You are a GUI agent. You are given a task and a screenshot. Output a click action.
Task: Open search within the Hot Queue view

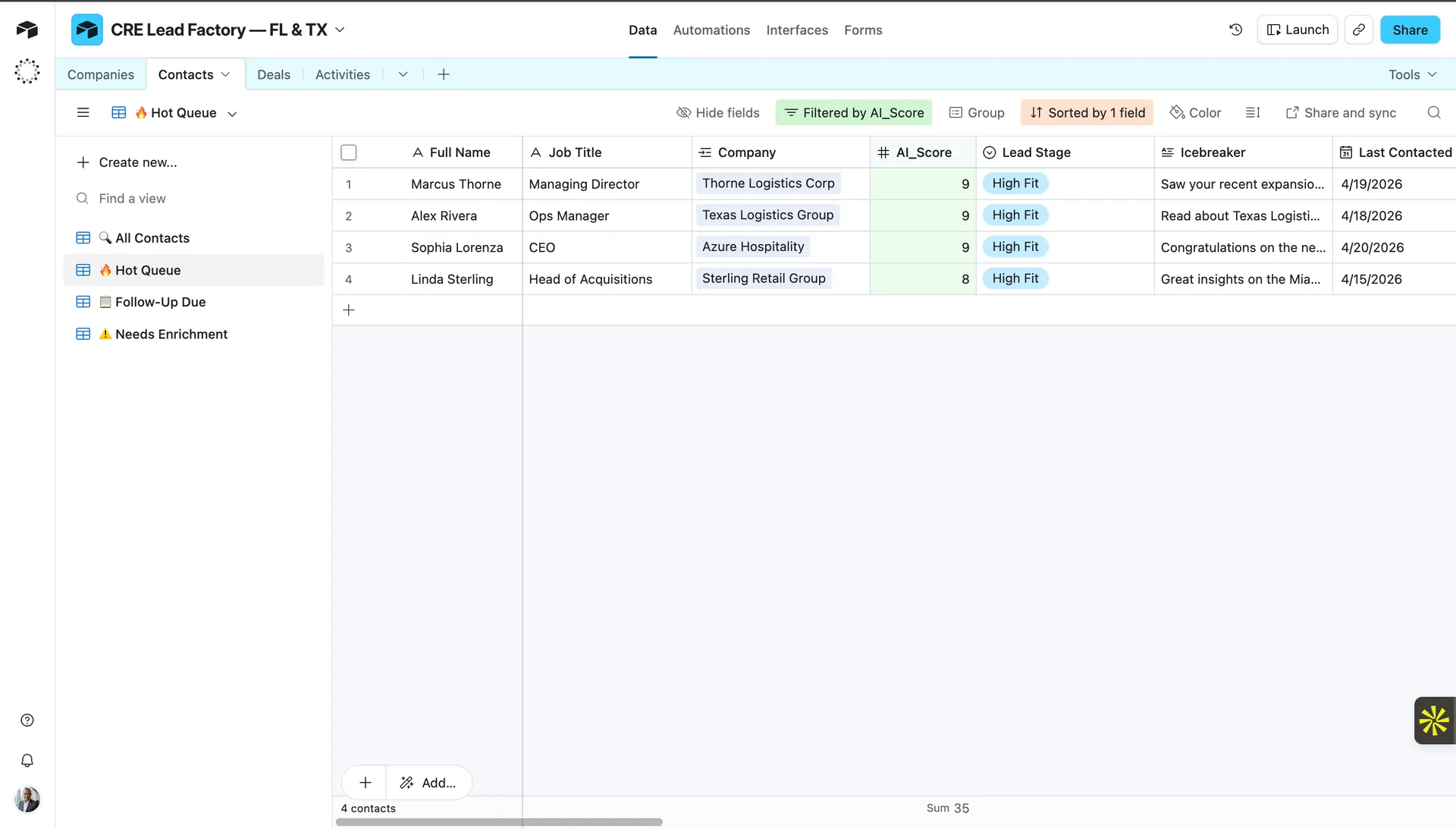coord(1434,112)
